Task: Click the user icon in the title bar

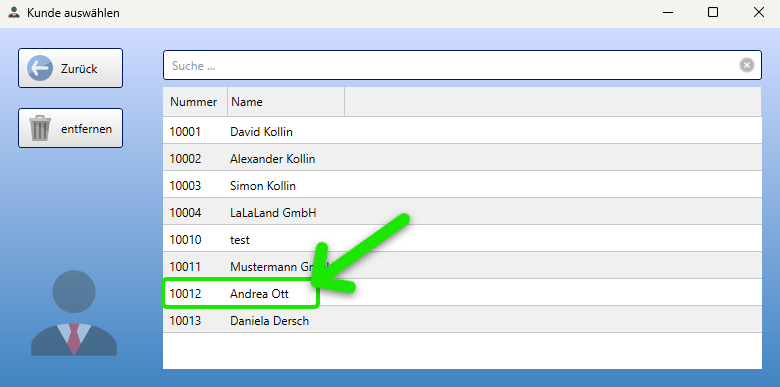Action: point(13,12)
